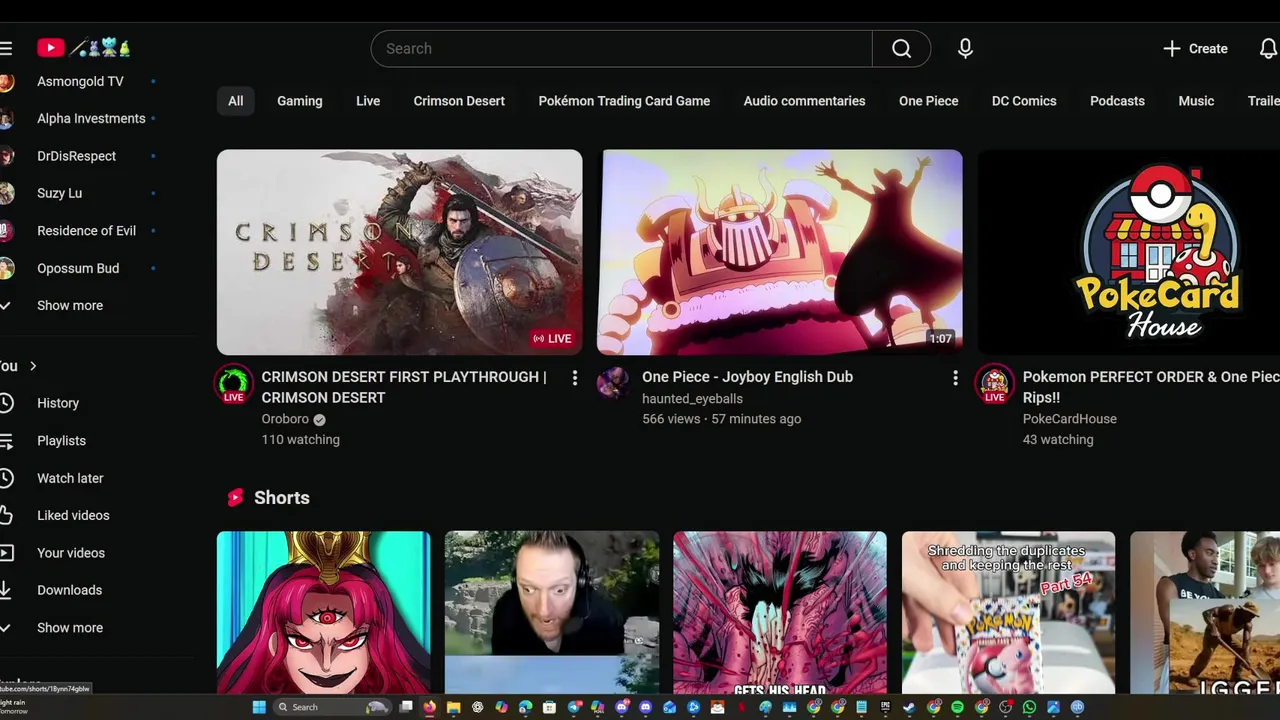Image resolution: width=1280 pixels, height=720 pixels.
Task: Visit haunted_eyeballs channel name link
Action: point(692,398)
